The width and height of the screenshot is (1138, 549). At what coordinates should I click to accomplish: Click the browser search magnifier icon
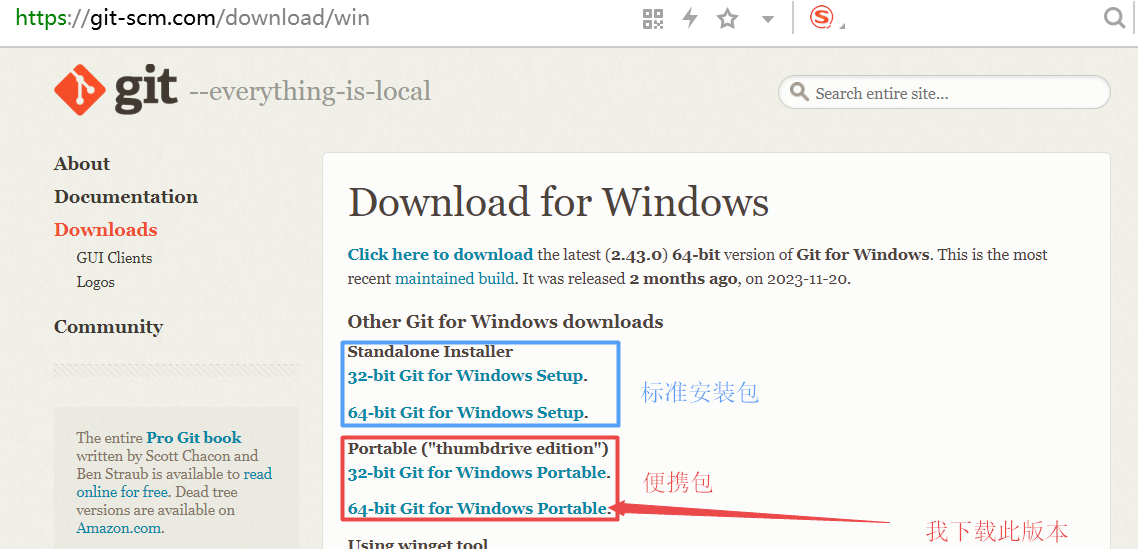click(1114, 17)
